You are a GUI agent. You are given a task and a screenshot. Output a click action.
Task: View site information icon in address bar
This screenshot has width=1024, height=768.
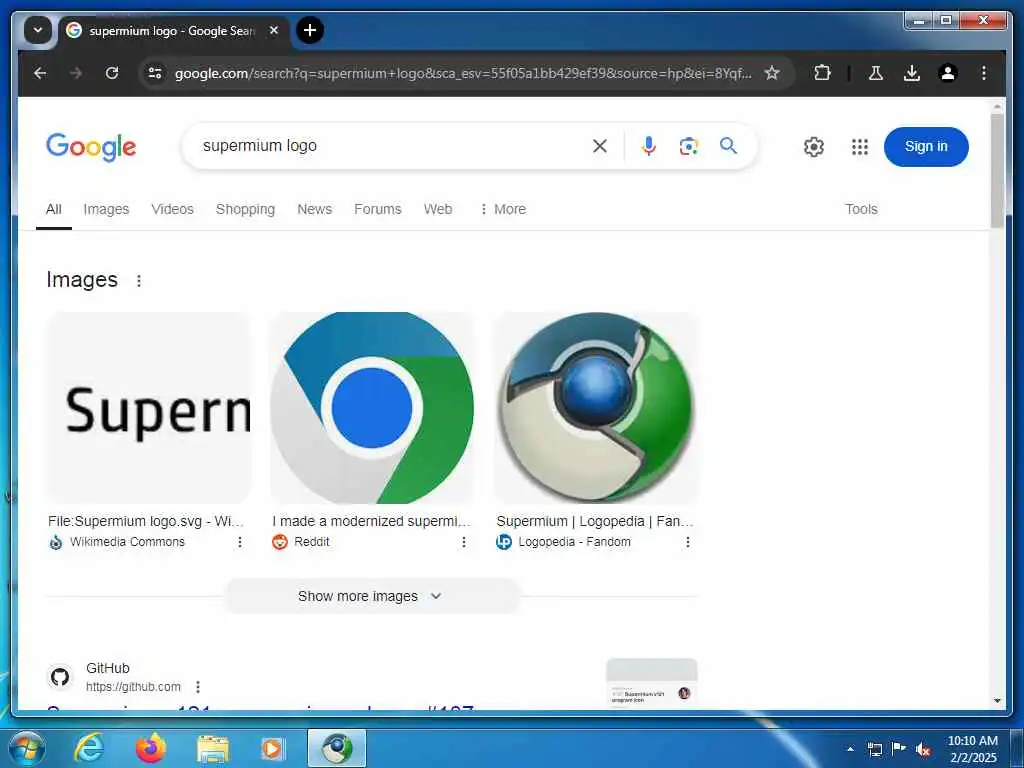click(155, 73)
